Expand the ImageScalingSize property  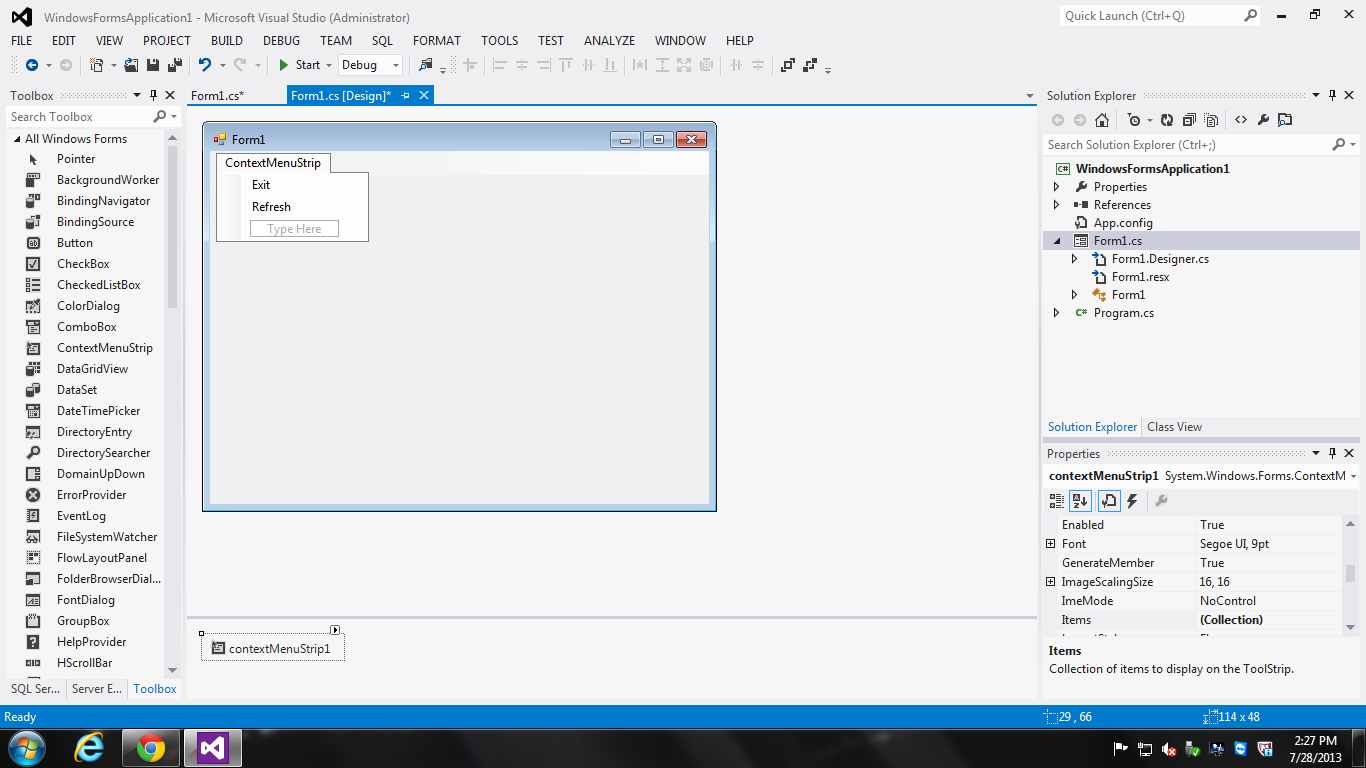1050,582
